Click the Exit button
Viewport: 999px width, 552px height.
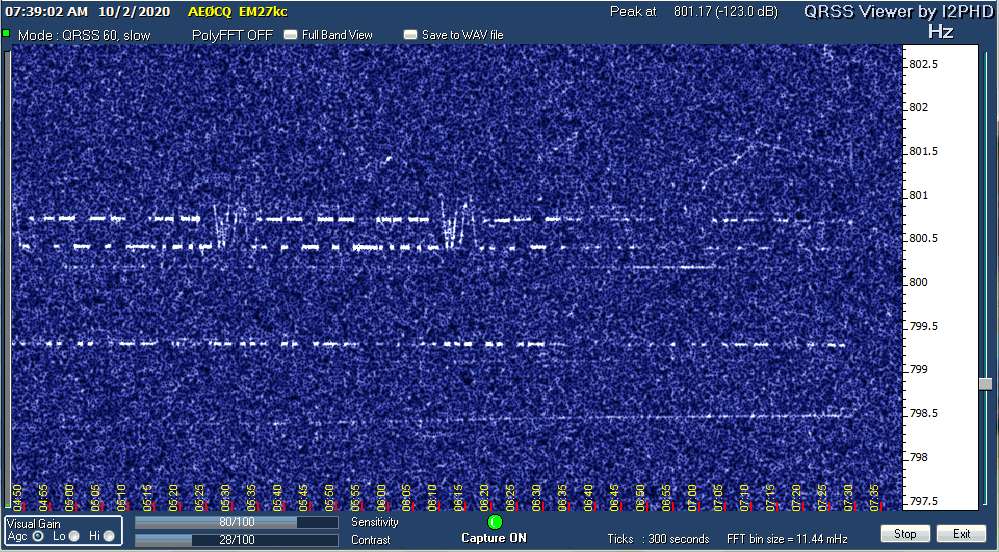(x=962, y=534)
